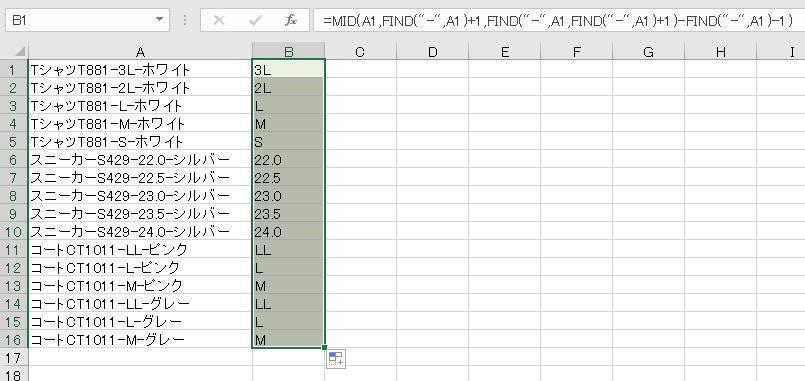The image size is (805, 381).
Task: Click cell スニーカーS429-24.0-シルバー
Action: coord(140,231)
